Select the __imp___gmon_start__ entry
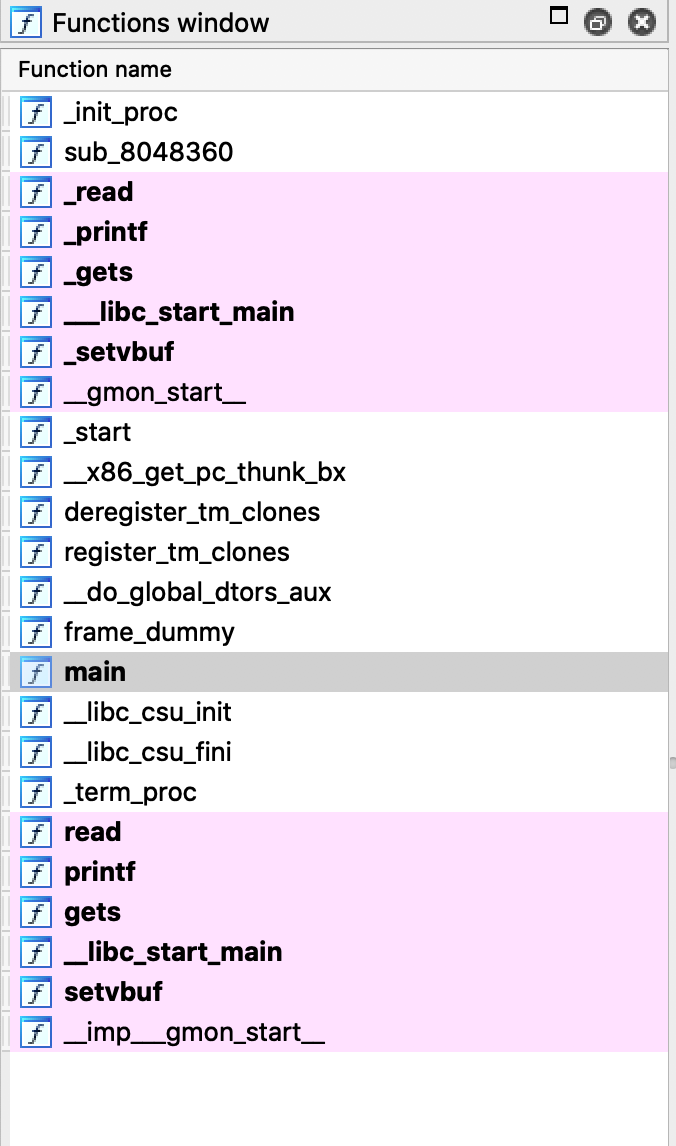 point(339,1031)
